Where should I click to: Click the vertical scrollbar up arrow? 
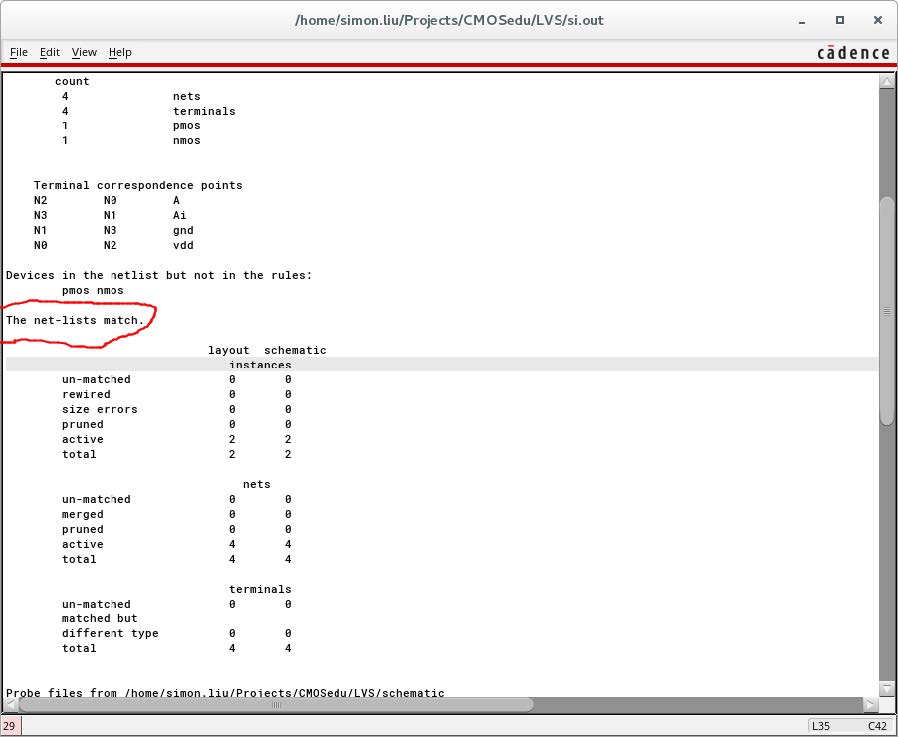click(887, 82)
